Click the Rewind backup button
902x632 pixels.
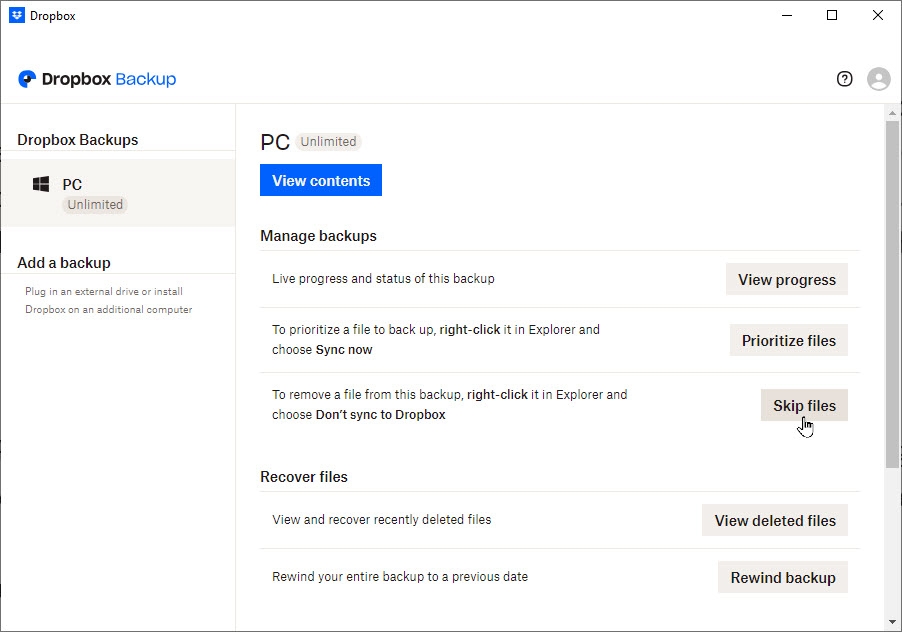pos(782,577)
